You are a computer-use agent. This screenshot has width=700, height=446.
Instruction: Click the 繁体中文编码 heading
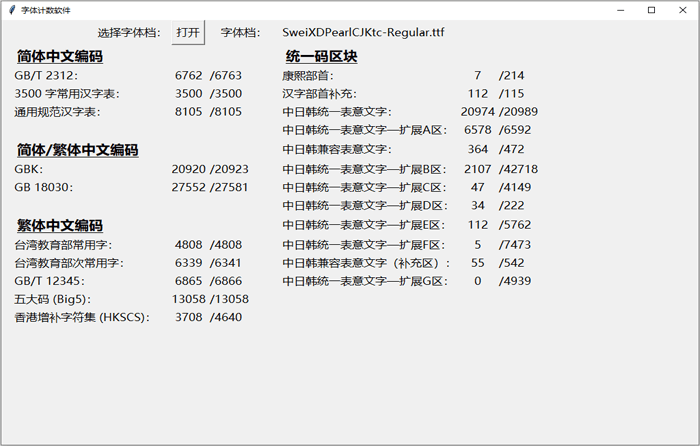tap(60, 225)
